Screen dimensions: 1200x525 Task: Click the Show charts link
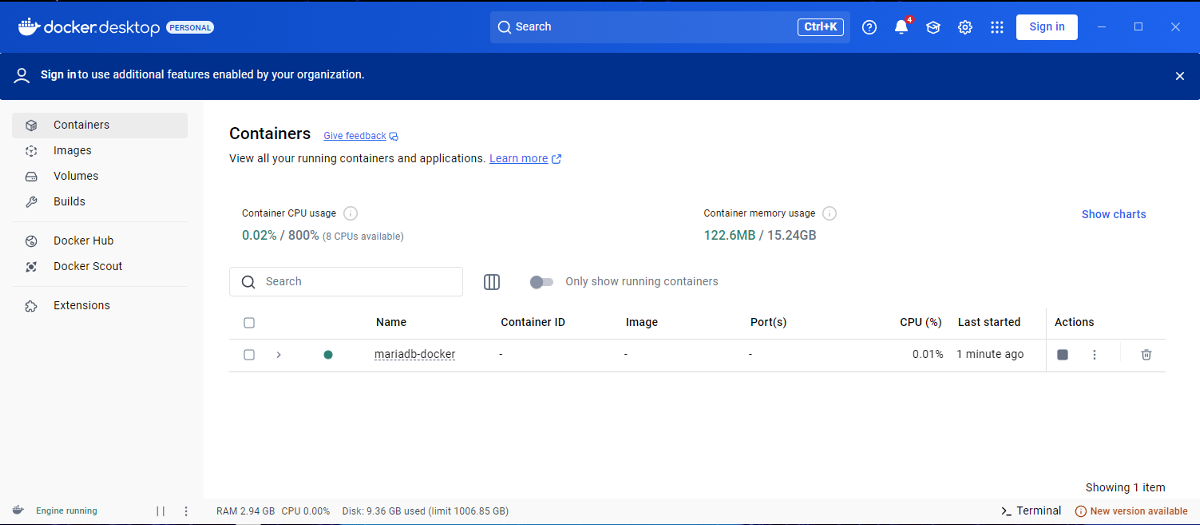pos(1113,214)
